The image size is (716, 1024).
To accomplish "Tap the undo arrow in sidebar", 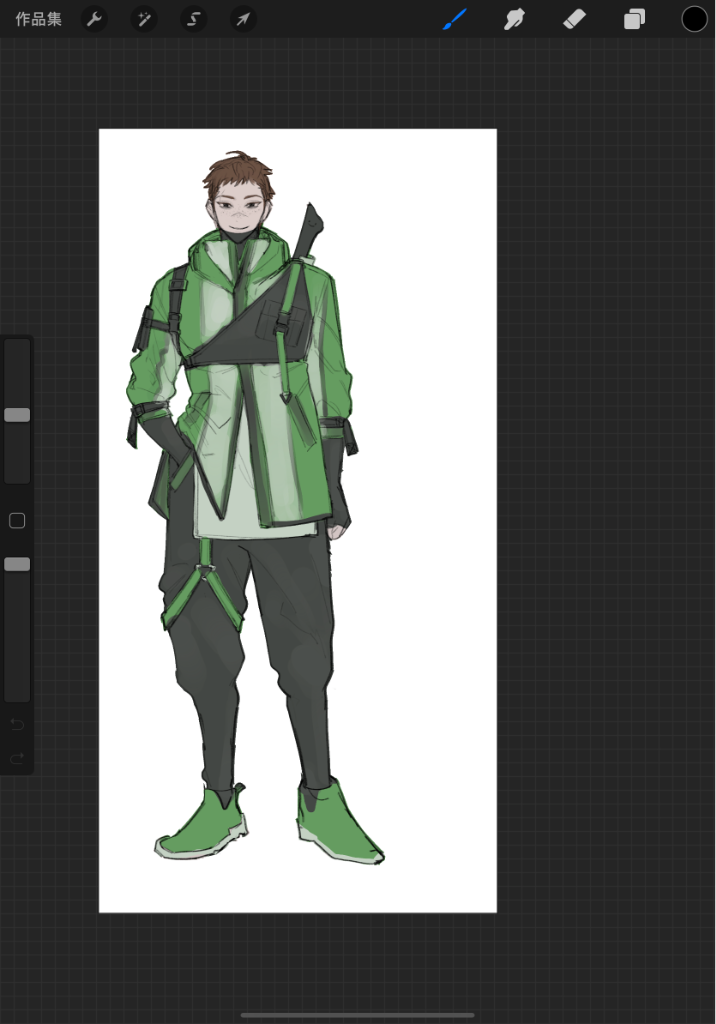I will coord(17,724).
